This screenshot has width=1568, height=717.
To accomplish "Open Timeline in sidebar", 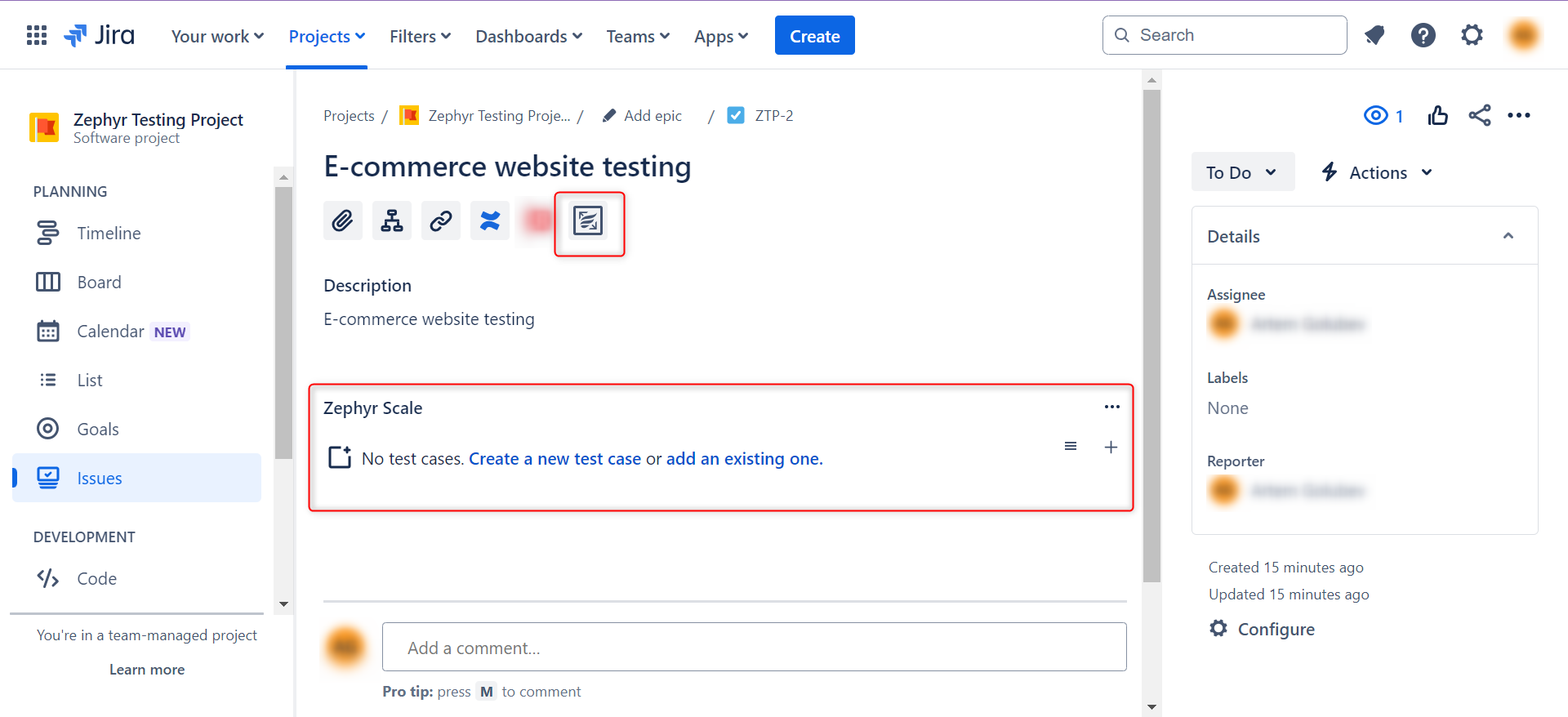I will coord(137,233).
